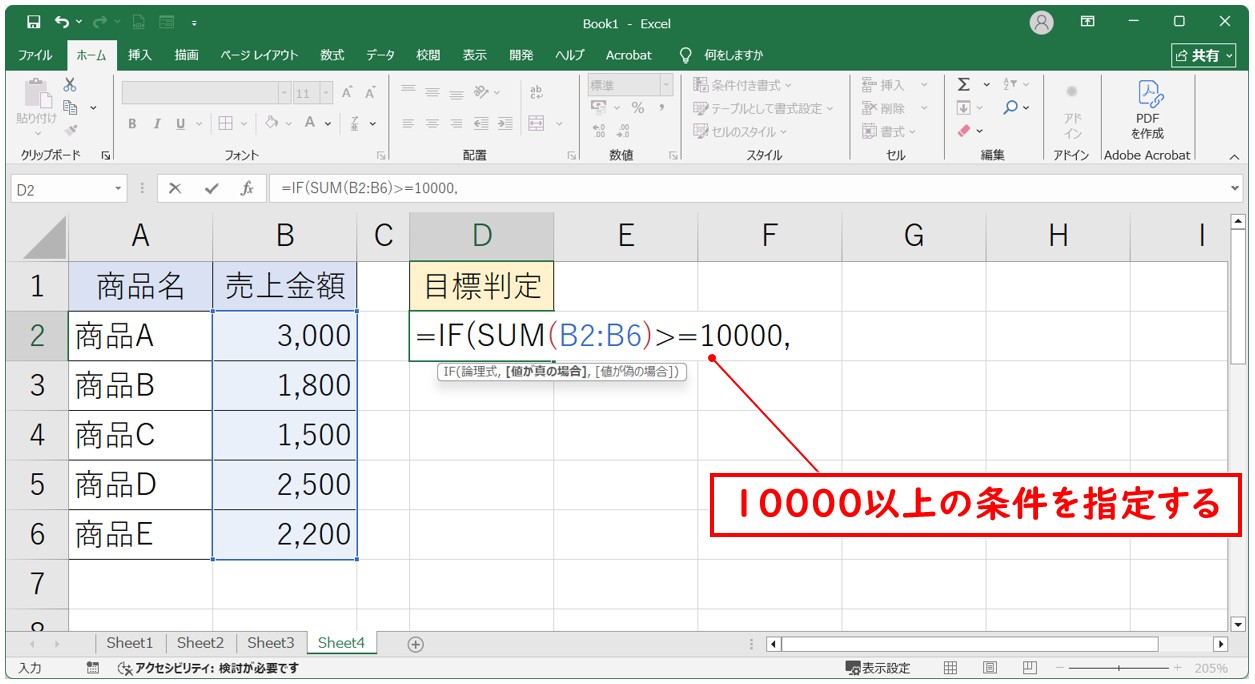This screenshot has height=684, width=1255.
Task: Select cell B4 containing 1,500
Action: 285,435
